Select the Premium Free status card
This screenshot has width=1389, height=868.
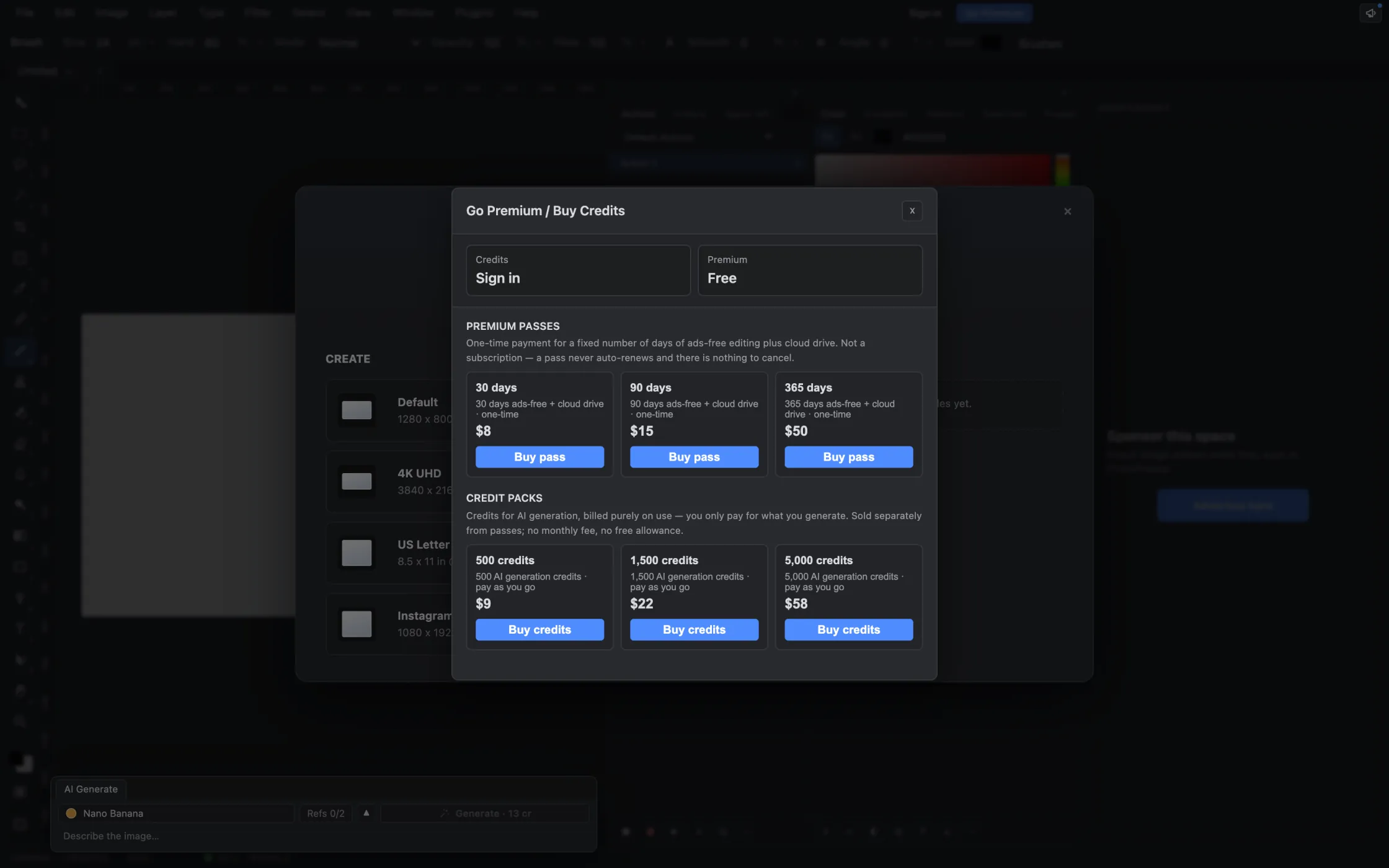pos(810,270)
